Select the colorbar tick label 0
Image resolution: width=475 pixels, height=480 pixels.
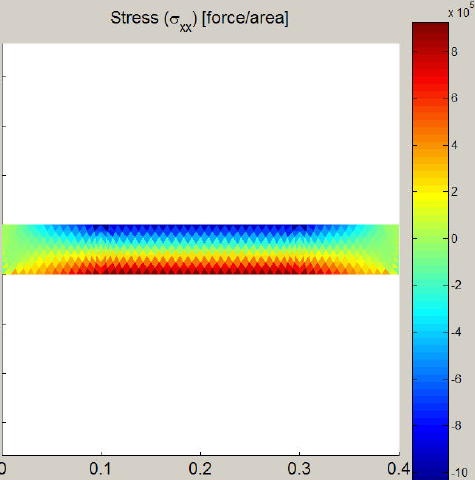point(454,239)
